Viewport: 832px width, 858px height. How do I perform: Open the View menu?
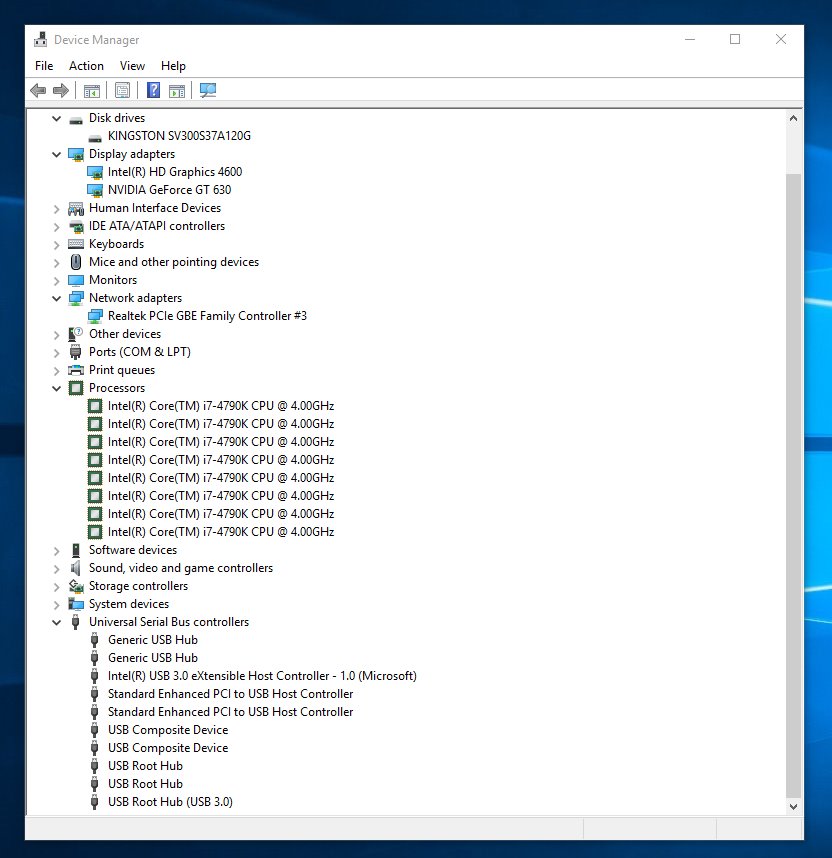tap(132, 66)
